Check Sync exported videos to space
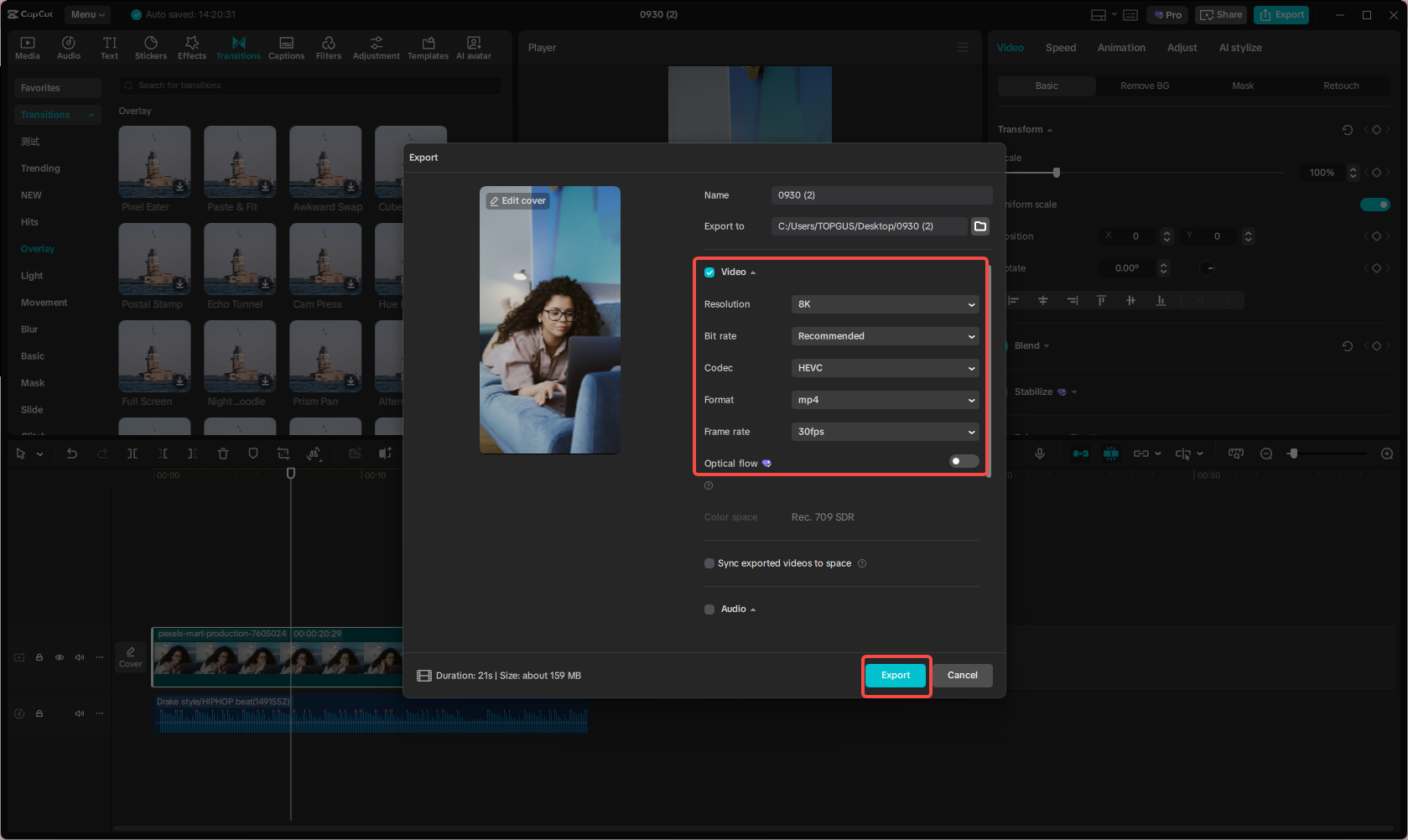 coord(709,563)
